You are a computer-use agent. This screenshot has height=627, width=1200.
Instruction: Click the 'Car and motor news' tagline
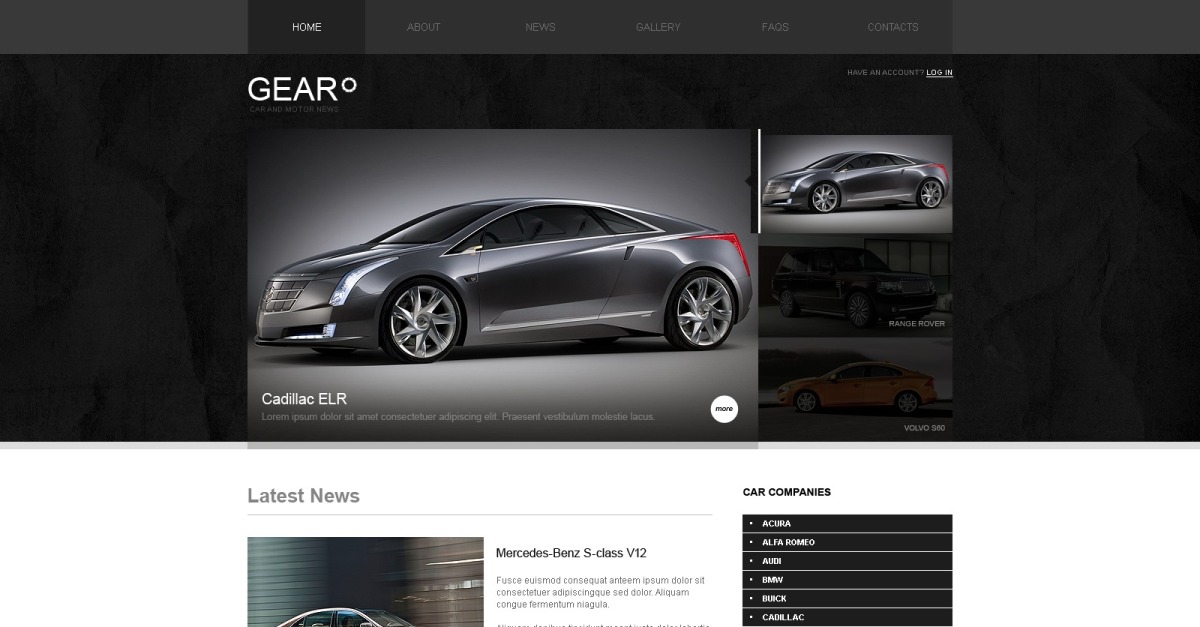[294, 109]
